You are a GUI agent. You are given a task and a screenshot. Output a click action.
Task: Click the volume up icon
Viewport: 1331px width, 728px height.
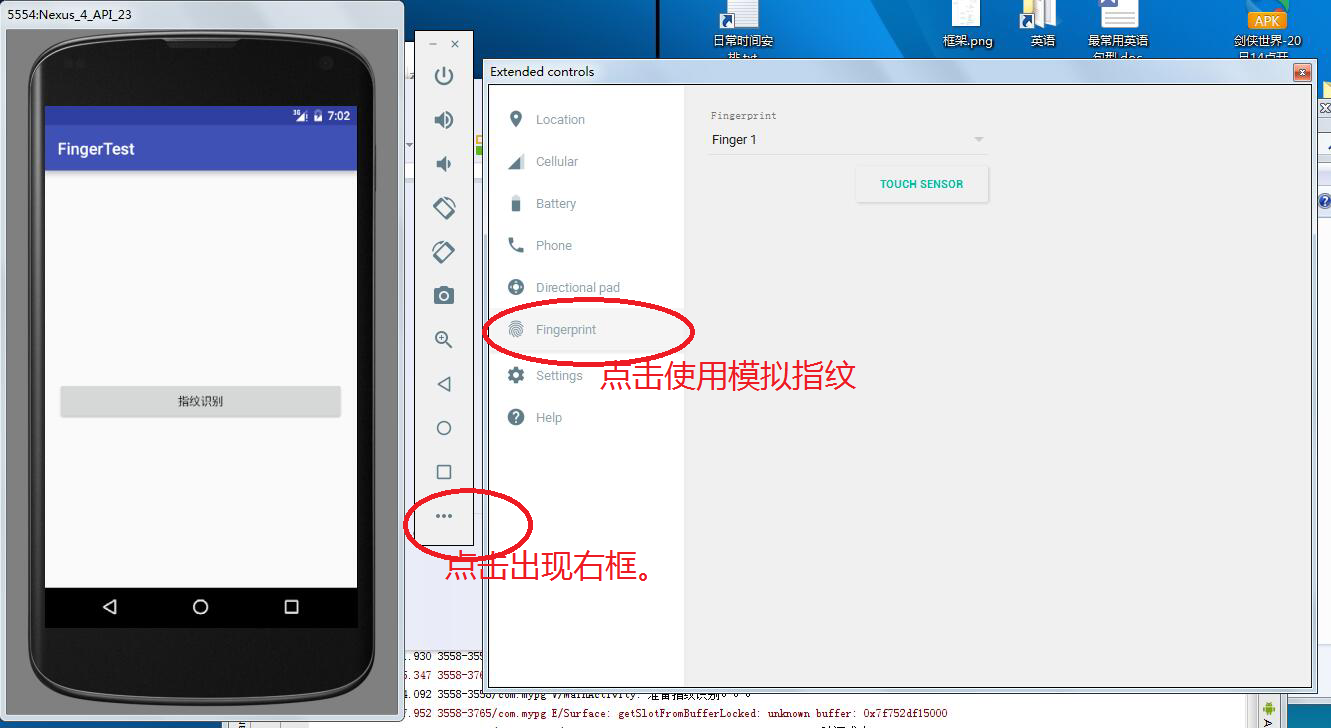coord(444,120)
